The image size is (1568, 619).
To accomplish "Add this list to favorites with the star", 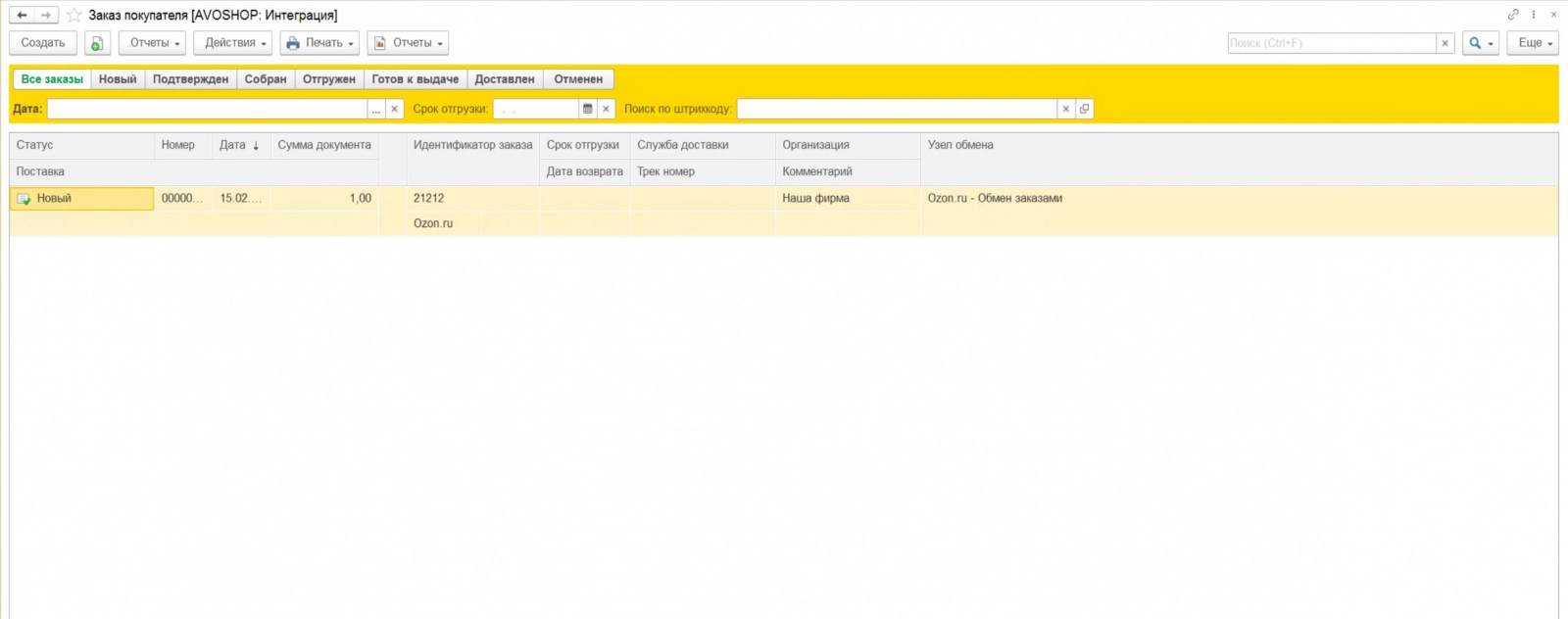I will (x=73, y=16).
